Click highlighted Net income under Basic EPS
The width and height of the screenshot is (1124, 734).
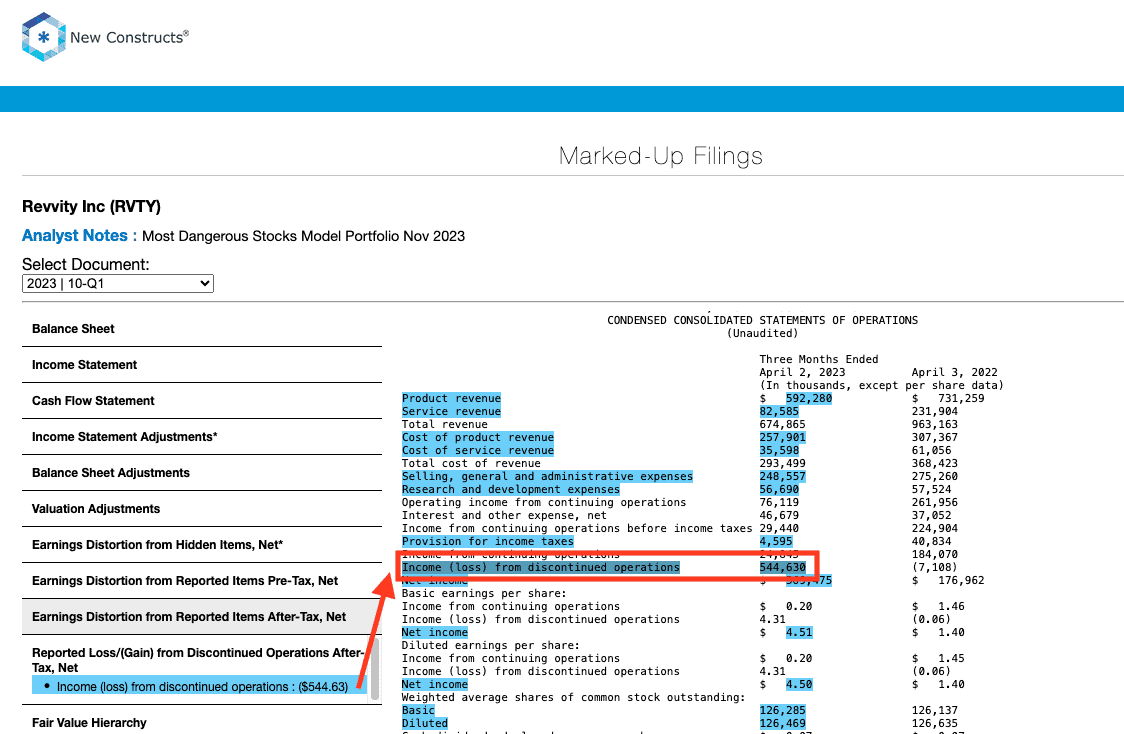(434, 632)
